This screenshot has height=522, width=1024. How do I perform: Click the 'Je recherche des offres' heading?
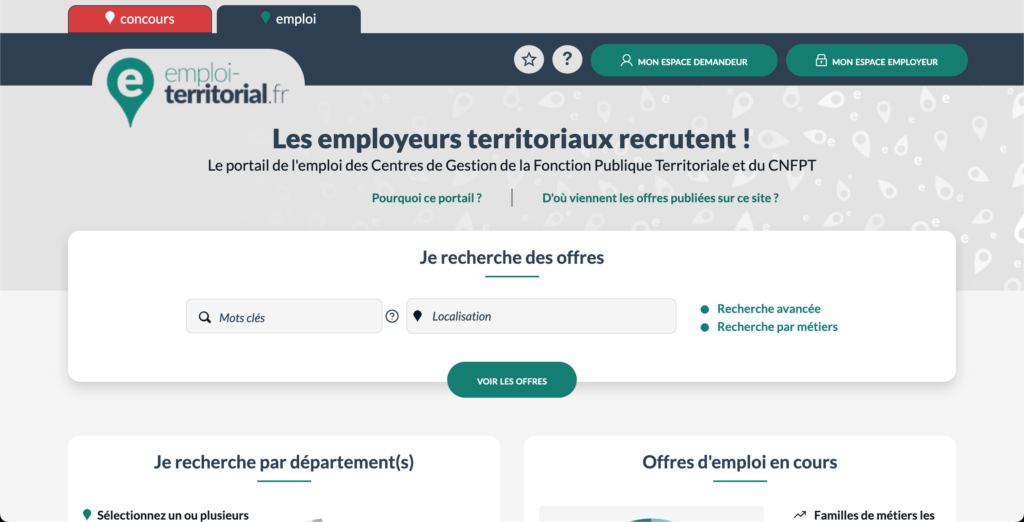coord(512,257)
